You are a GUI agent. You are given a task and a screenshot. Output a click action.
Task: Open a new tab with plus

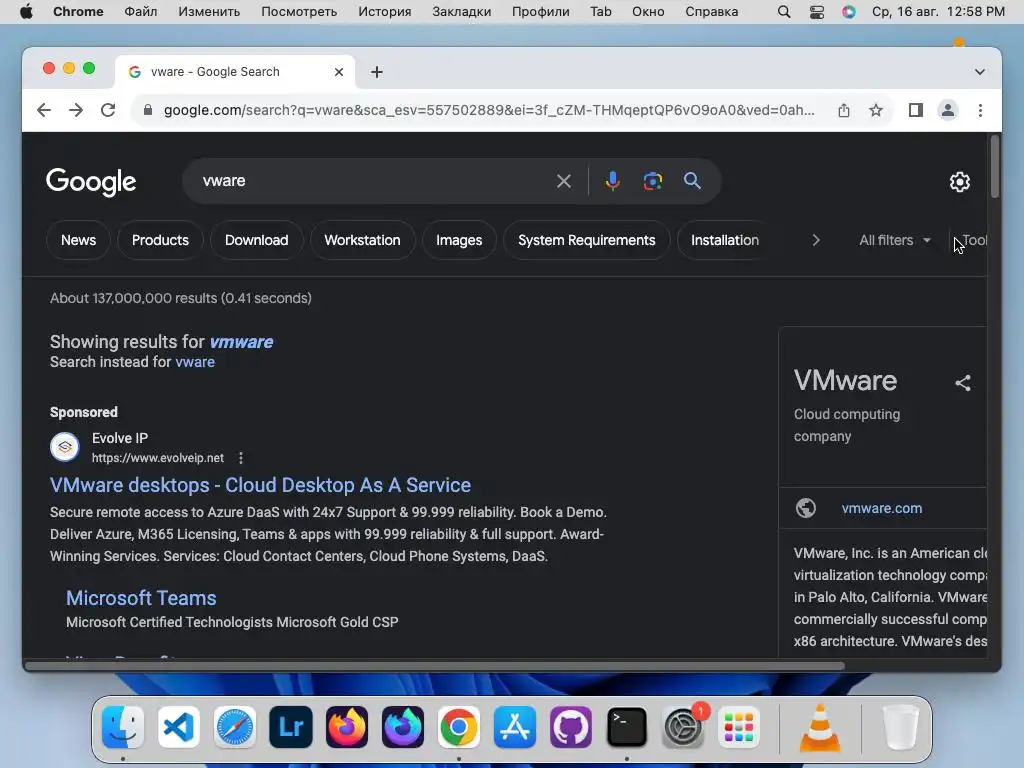point(377,72)
